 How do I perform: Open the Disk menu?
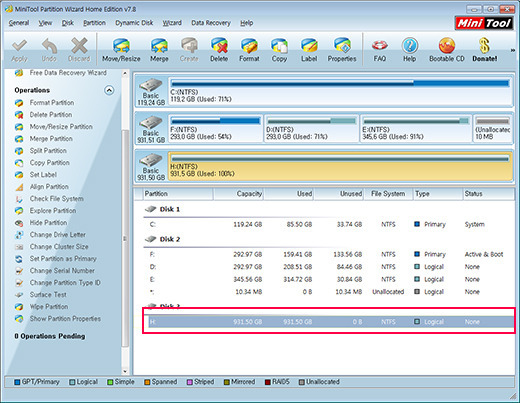click(x=68, y=23)
